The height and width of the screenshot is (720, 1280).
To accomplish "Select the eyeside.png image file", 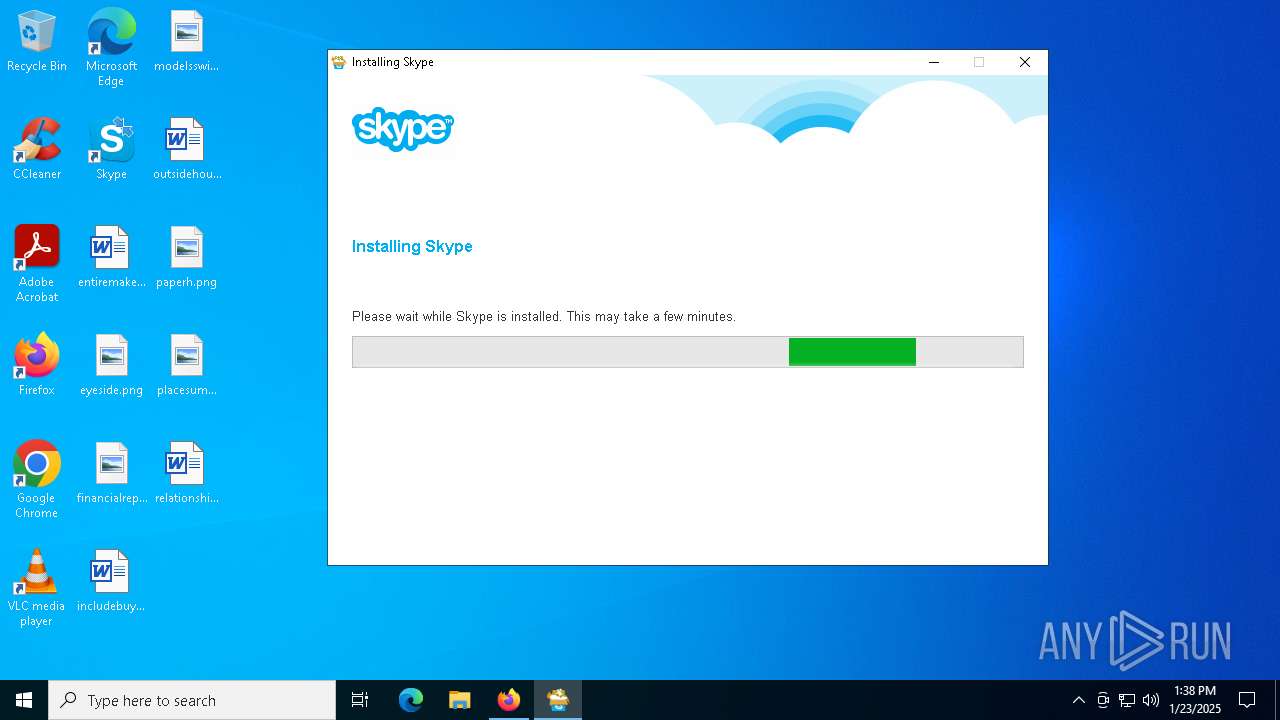I will coord(111,366).
